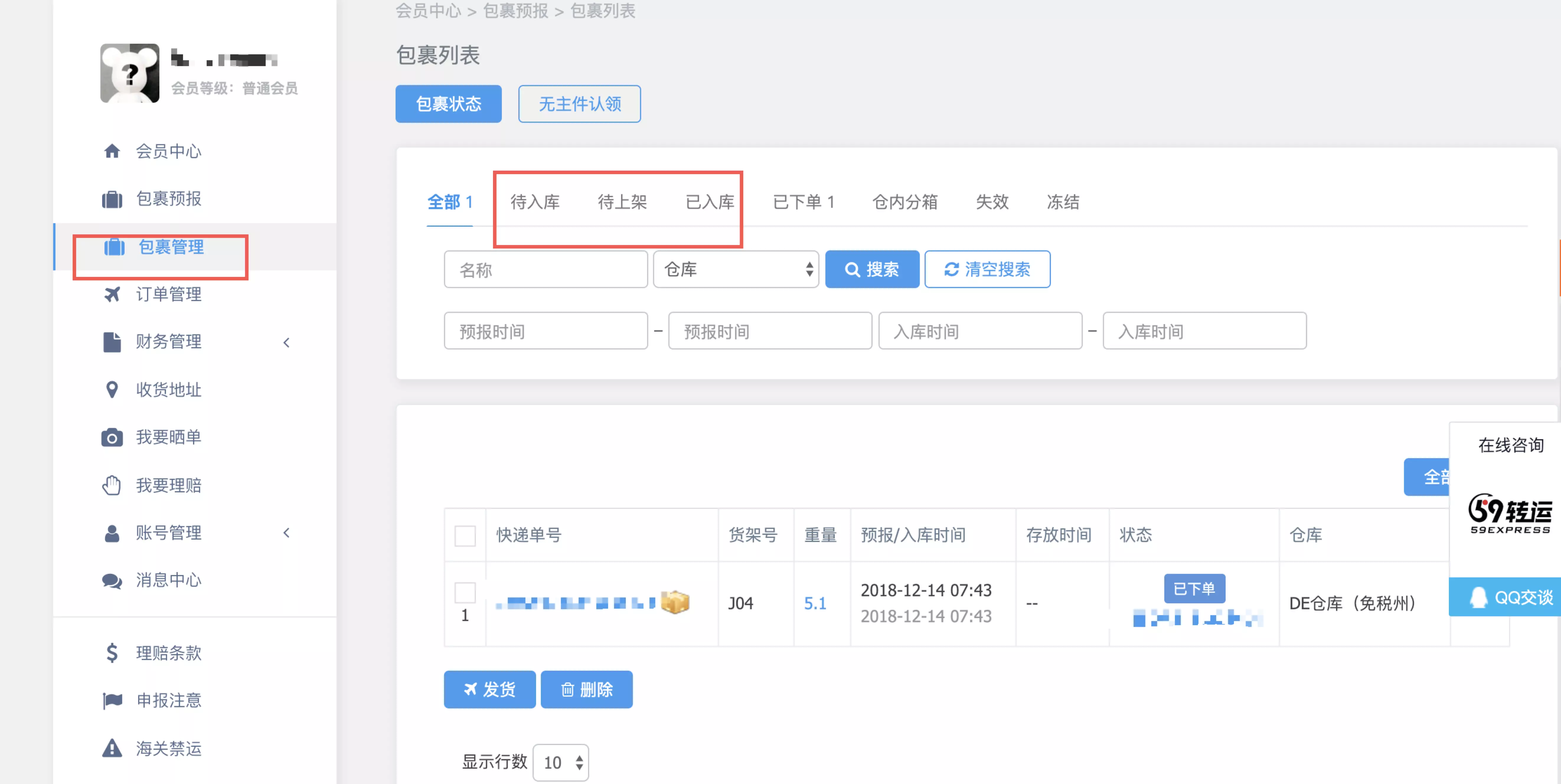The height and width of the screenshot is (784, 1561).
Task: Open the 仓库 dropdown selector
Action: click(x=736, y=269)
